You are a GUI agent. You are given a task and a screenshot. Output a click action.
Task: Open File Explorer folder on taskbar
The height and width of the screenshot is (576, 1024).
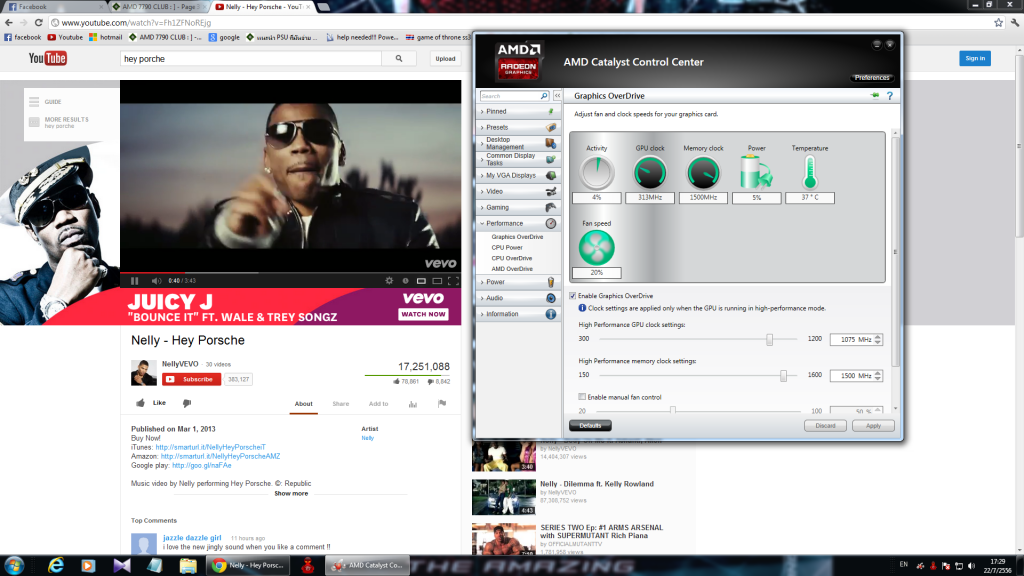(x=188, y=566)
